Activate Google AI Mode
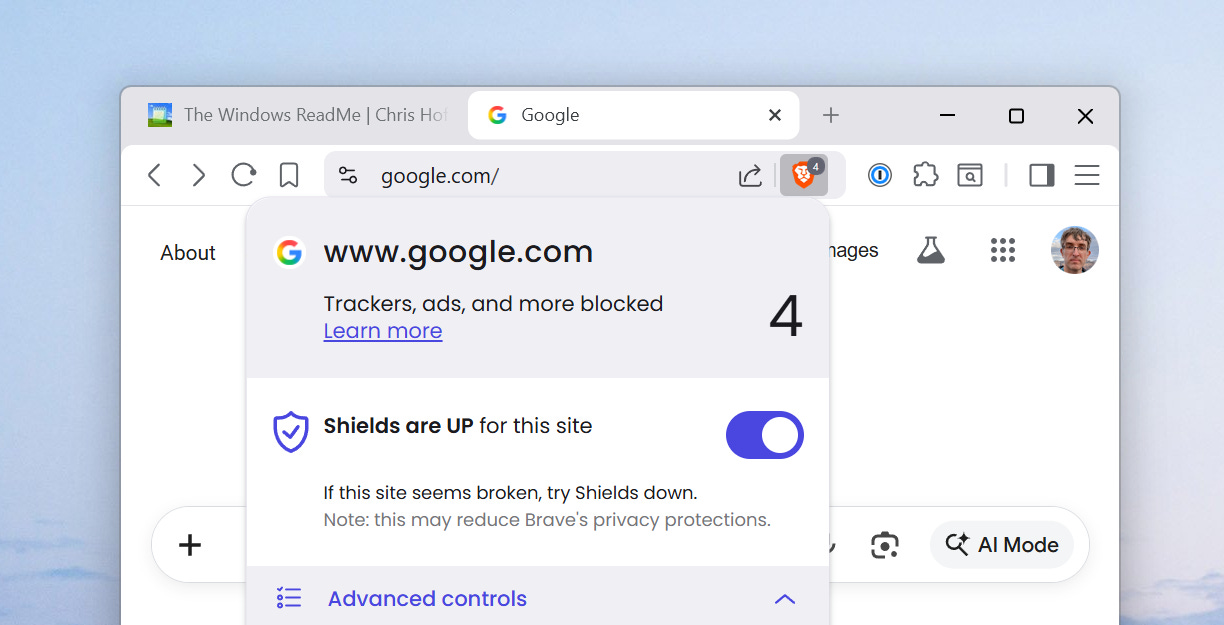This screenshot has width=1224, height=625. tap(1001, 544)
